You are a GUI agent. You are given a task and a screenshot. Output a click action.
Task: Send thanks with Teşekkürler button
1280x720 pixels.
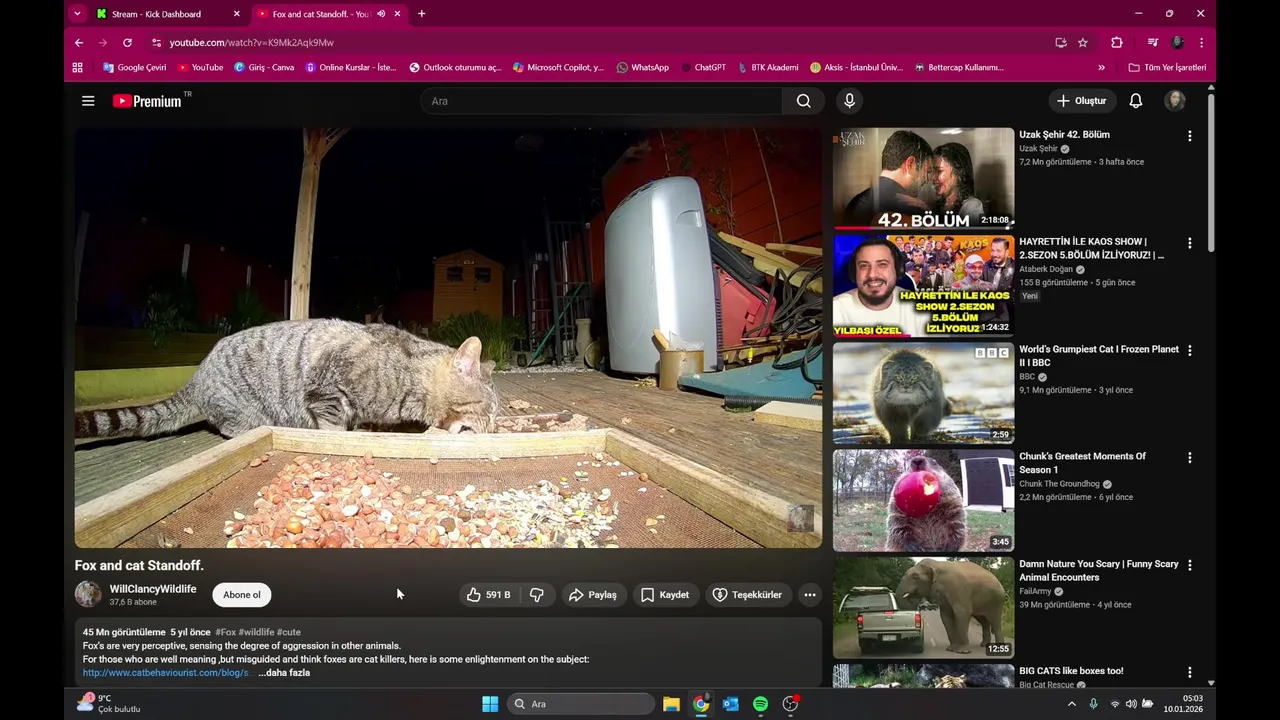coord(747,595)
